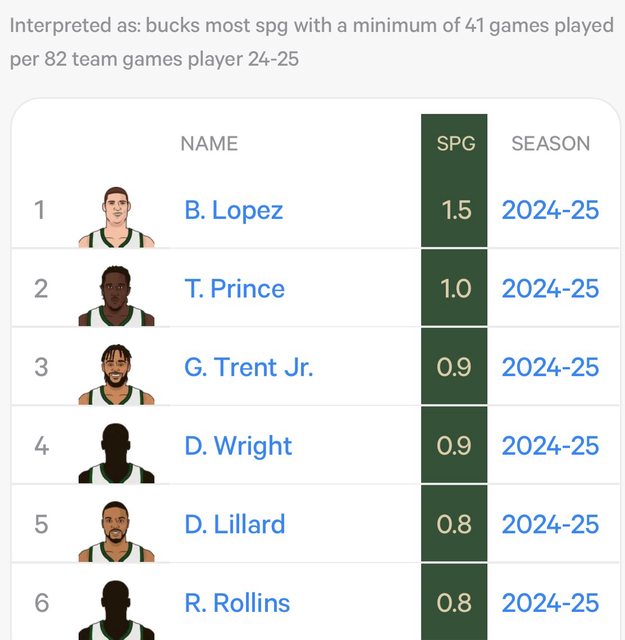Open D. Wright player link
625x640 pixels.
click(x=238, y=446)
